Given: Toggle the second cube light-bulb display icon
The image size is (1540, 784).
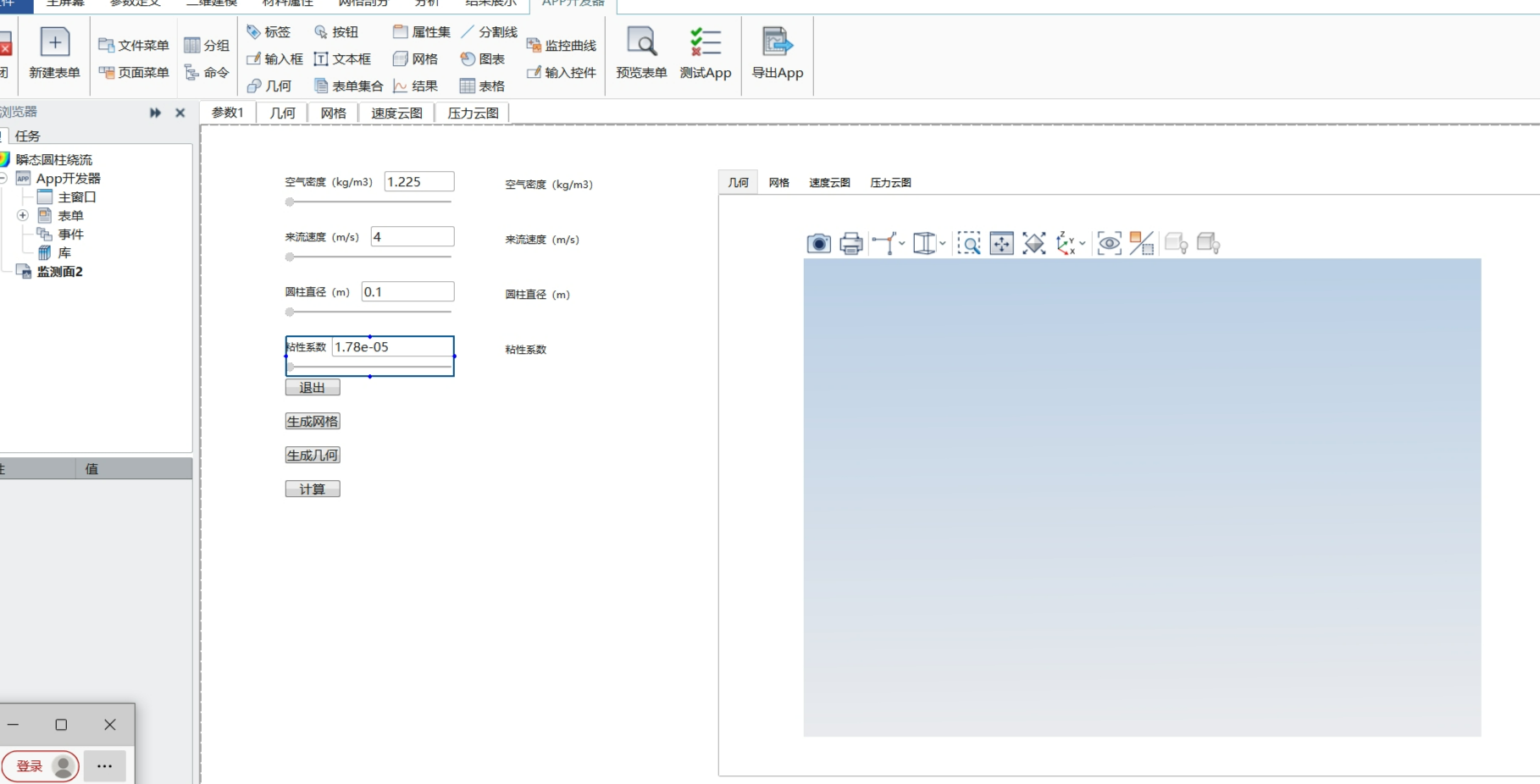Looking at the screenshot, I should (x=1208, y=244).
